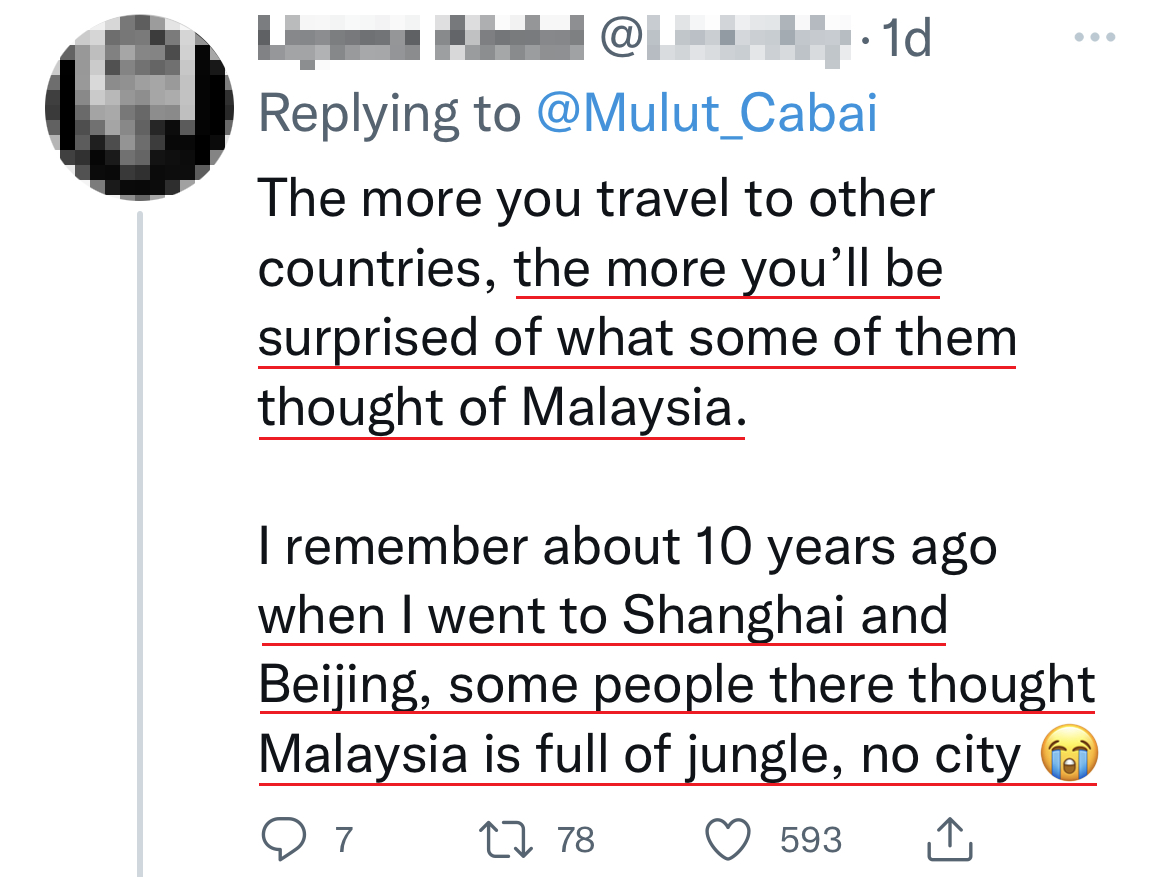
Task: Click the reply speech bubble icon
Action: 283,839
